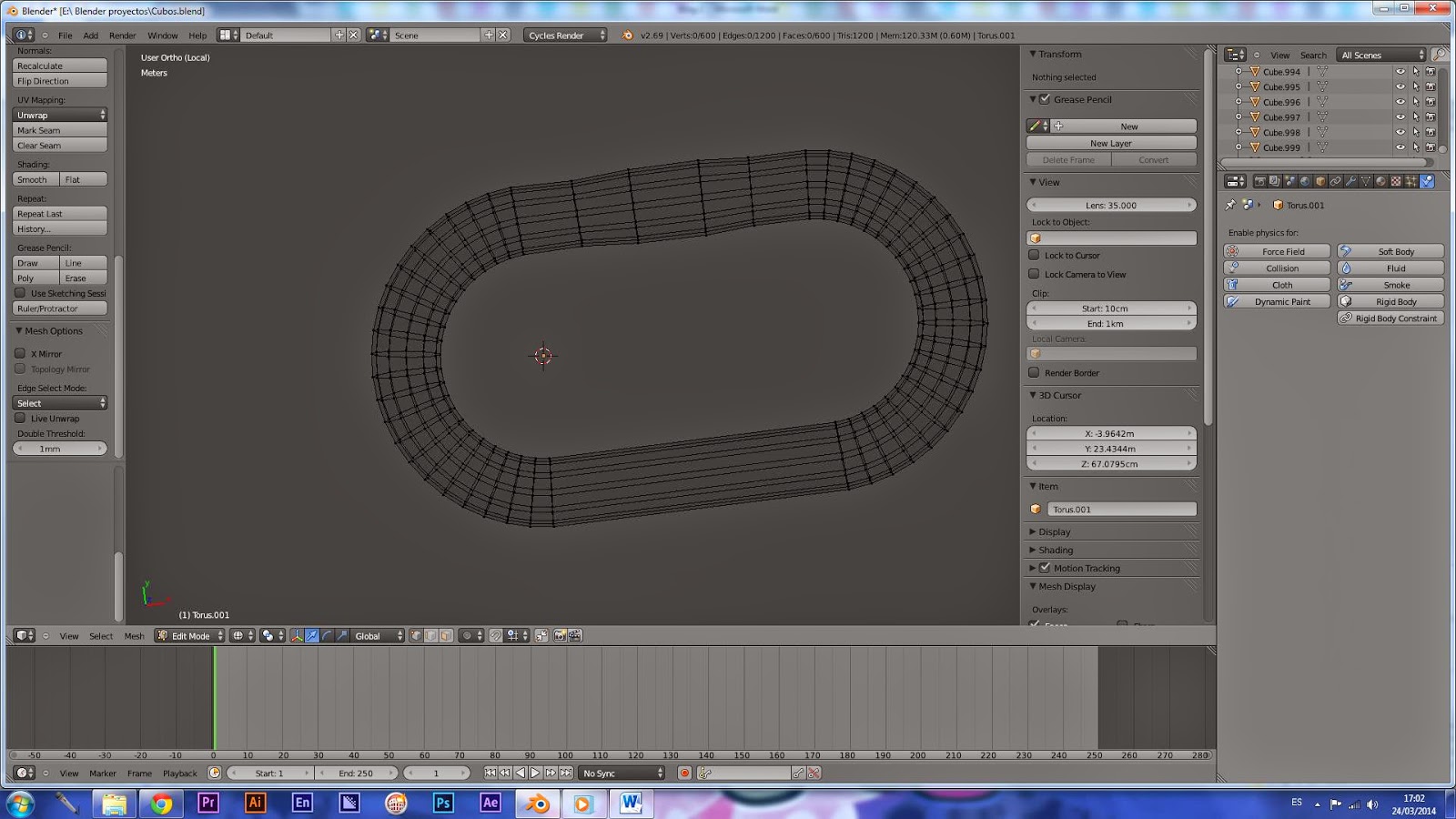1456x819 pixels.
Task: Hide Cube.996 using its eye icon
Action: coord(1400,102)
